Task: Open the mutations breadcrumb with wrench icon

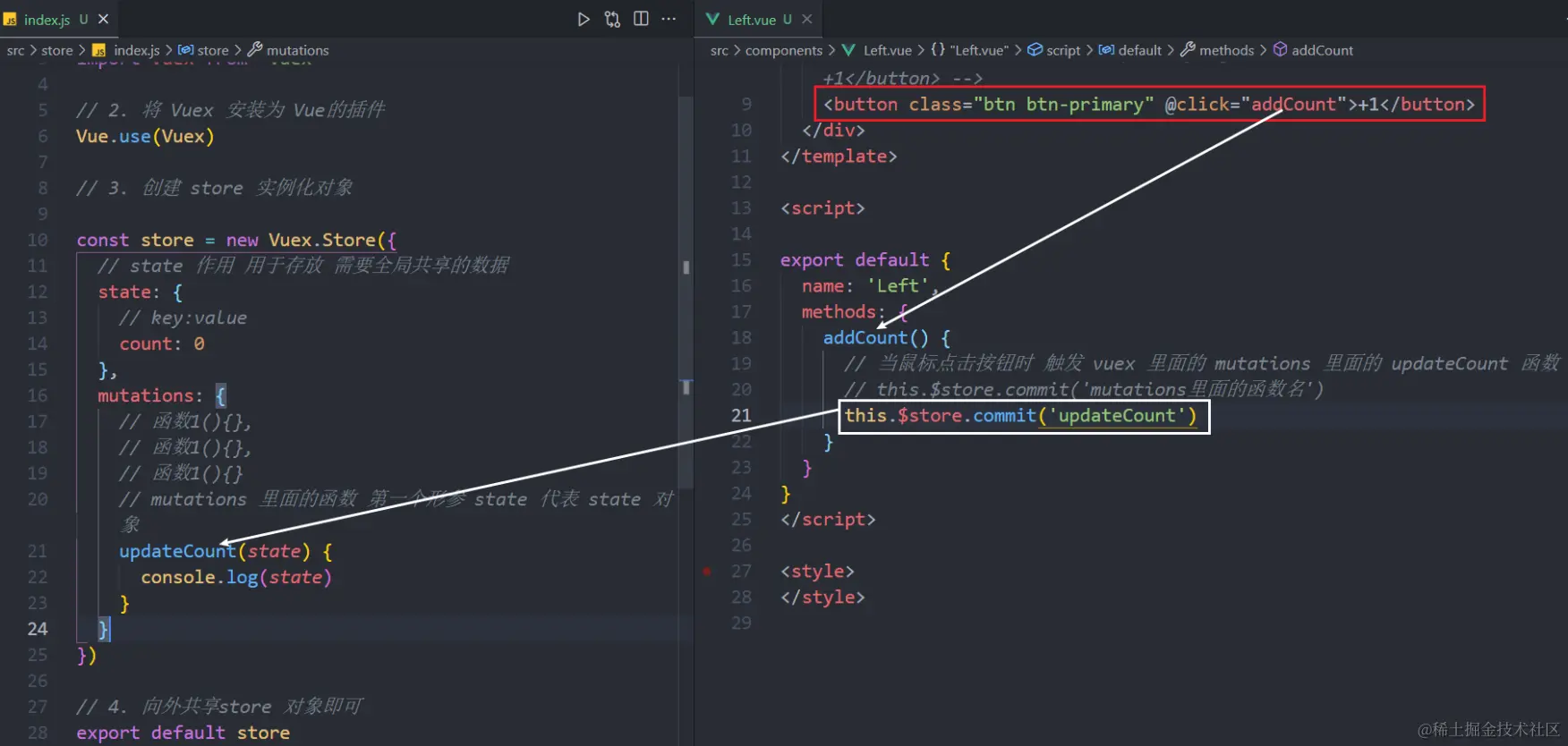Action: [x=288, y=50]
